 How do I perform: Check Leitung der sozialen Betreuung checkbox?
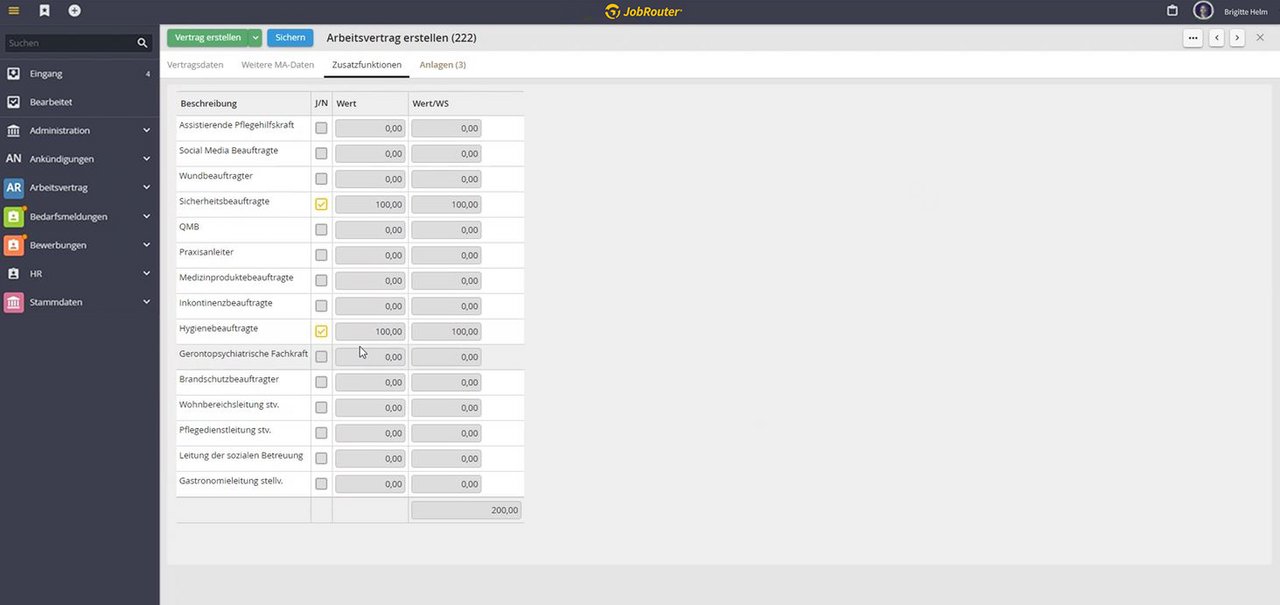pyautogui.click(x=321, y=458)
